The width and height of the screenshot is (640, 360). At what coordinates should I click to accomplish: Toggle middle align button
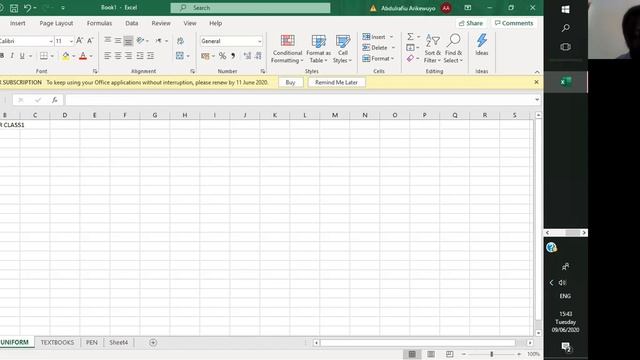(118, 40)
